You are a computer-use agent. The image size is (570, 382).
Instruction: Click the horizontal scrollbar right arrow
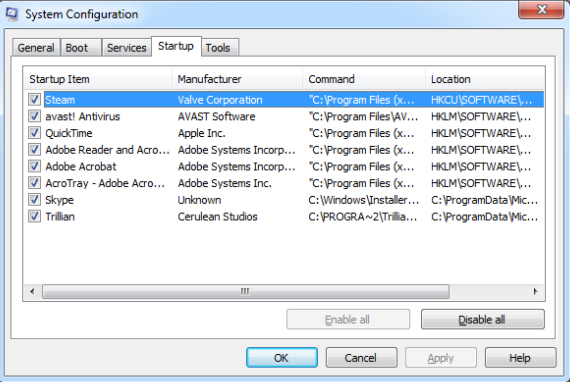point(535,291)
